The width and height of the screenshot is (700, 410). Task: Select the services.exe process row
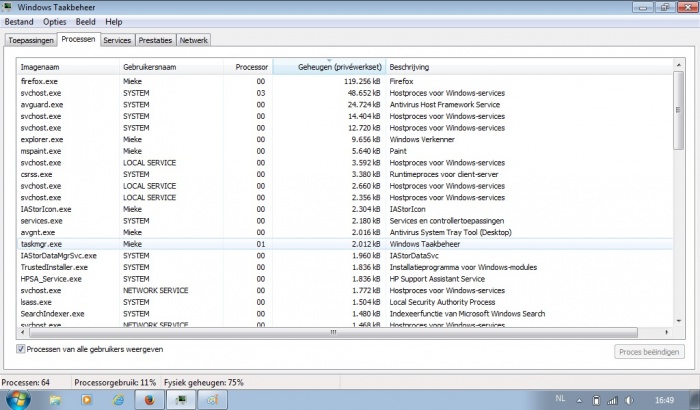[x=345, y=221]
